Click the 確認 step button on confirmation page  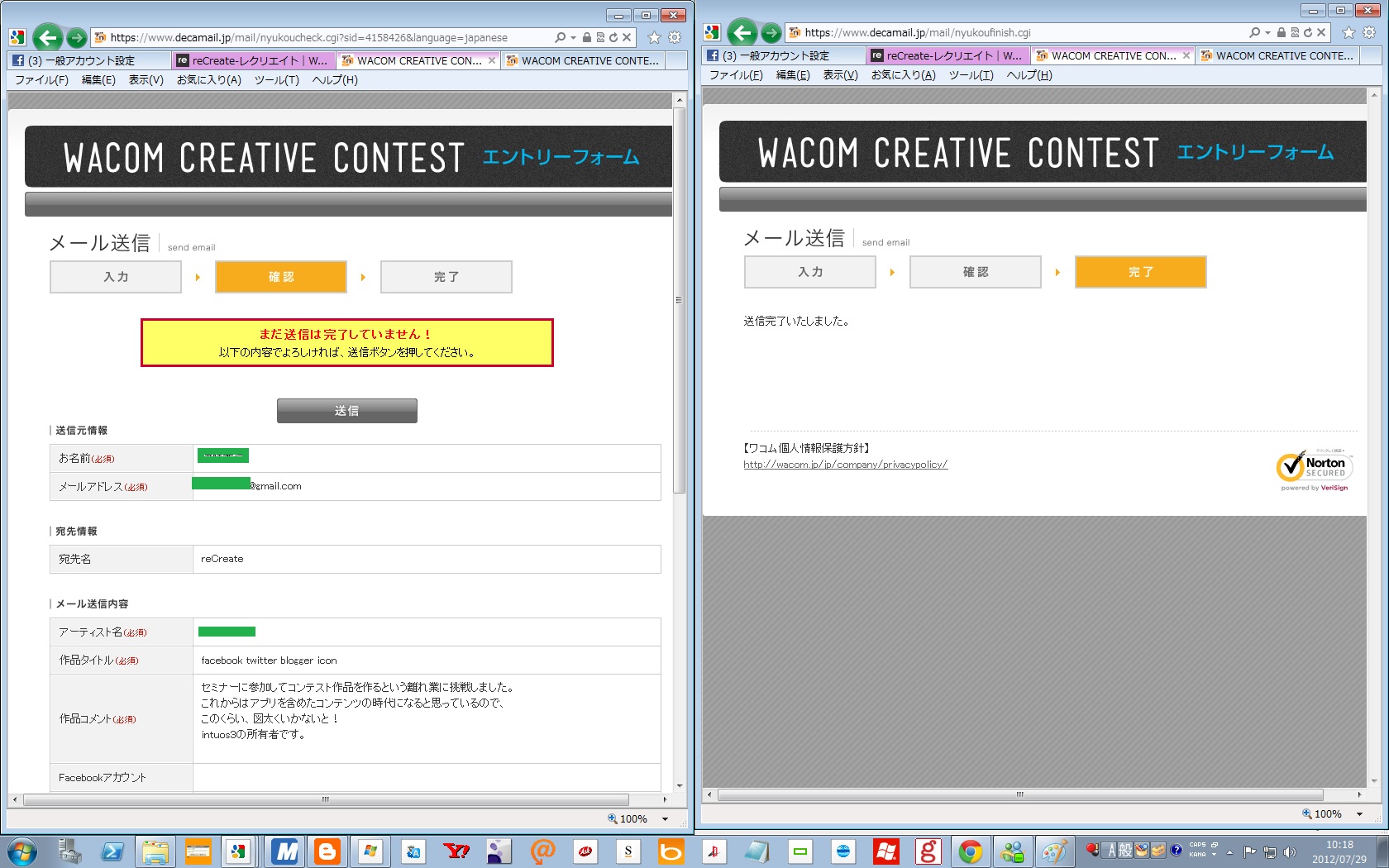281,277
